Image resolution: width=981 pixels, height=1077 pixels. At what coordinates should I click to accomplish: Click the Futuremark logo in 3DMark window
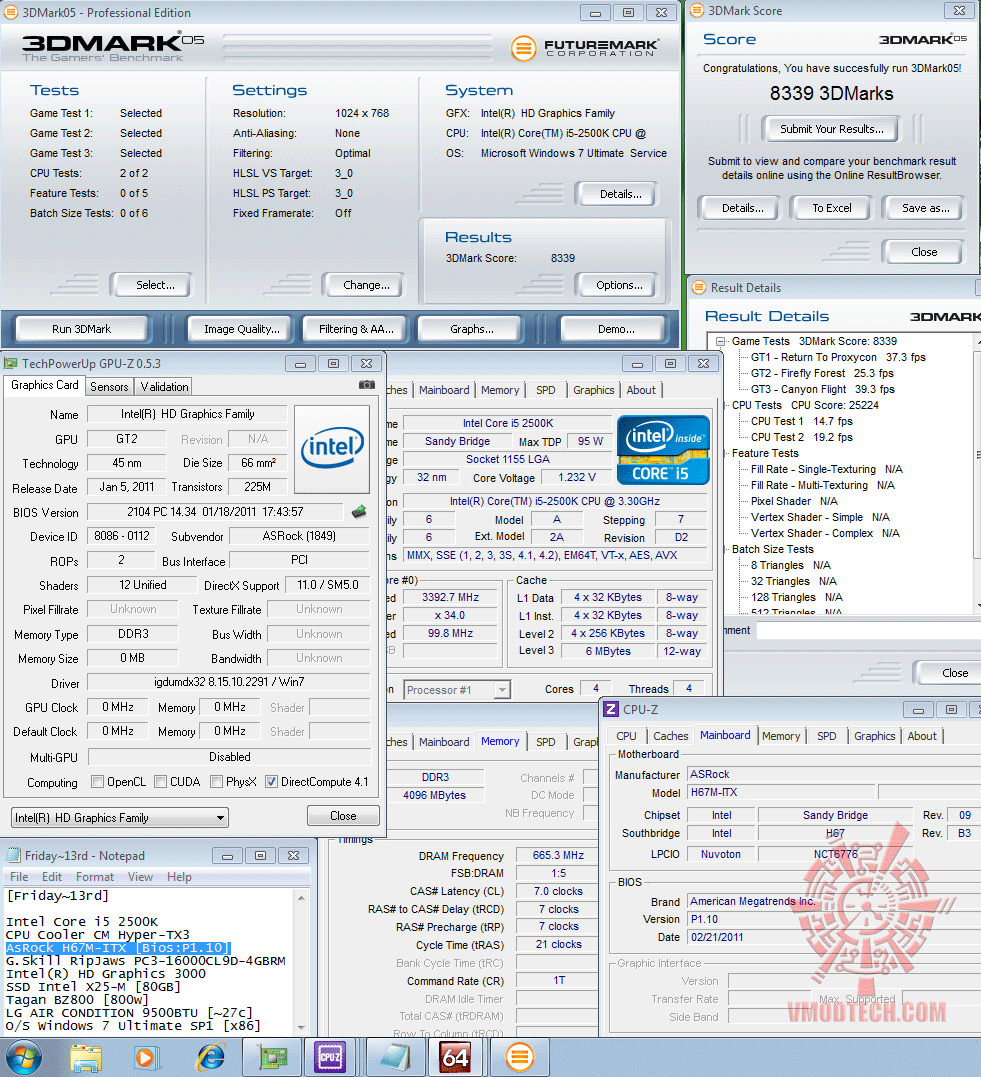(585, 48)
